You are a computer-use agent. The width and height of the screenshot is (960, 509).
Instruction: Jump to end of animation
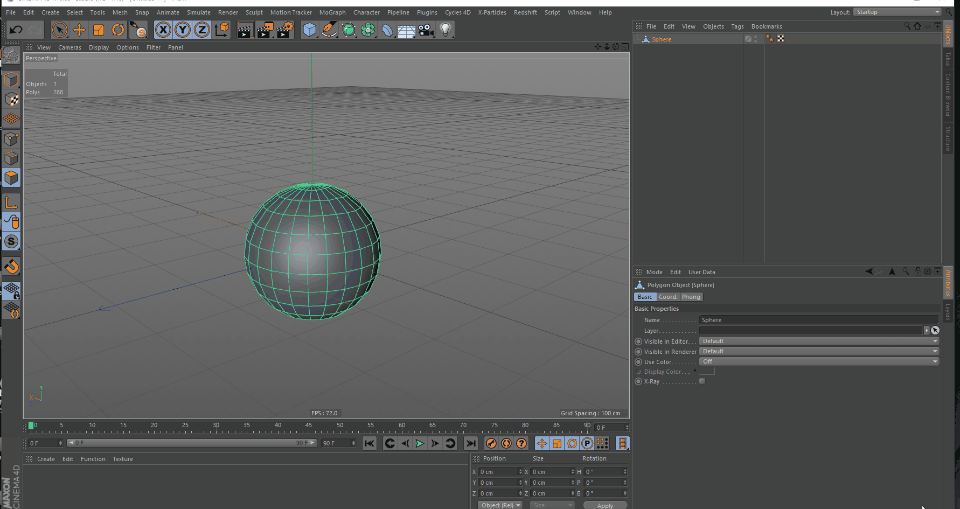click(x=471, y=443)
